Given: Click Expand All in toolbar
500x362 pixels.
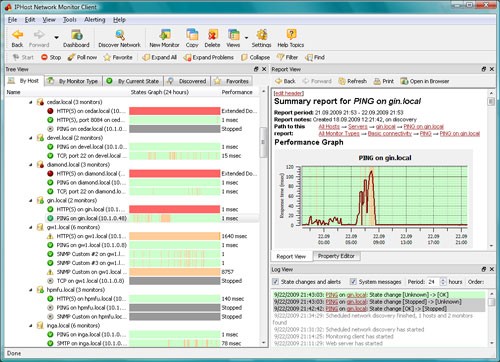Looking at the screenshot, I should tap(159, 57).
